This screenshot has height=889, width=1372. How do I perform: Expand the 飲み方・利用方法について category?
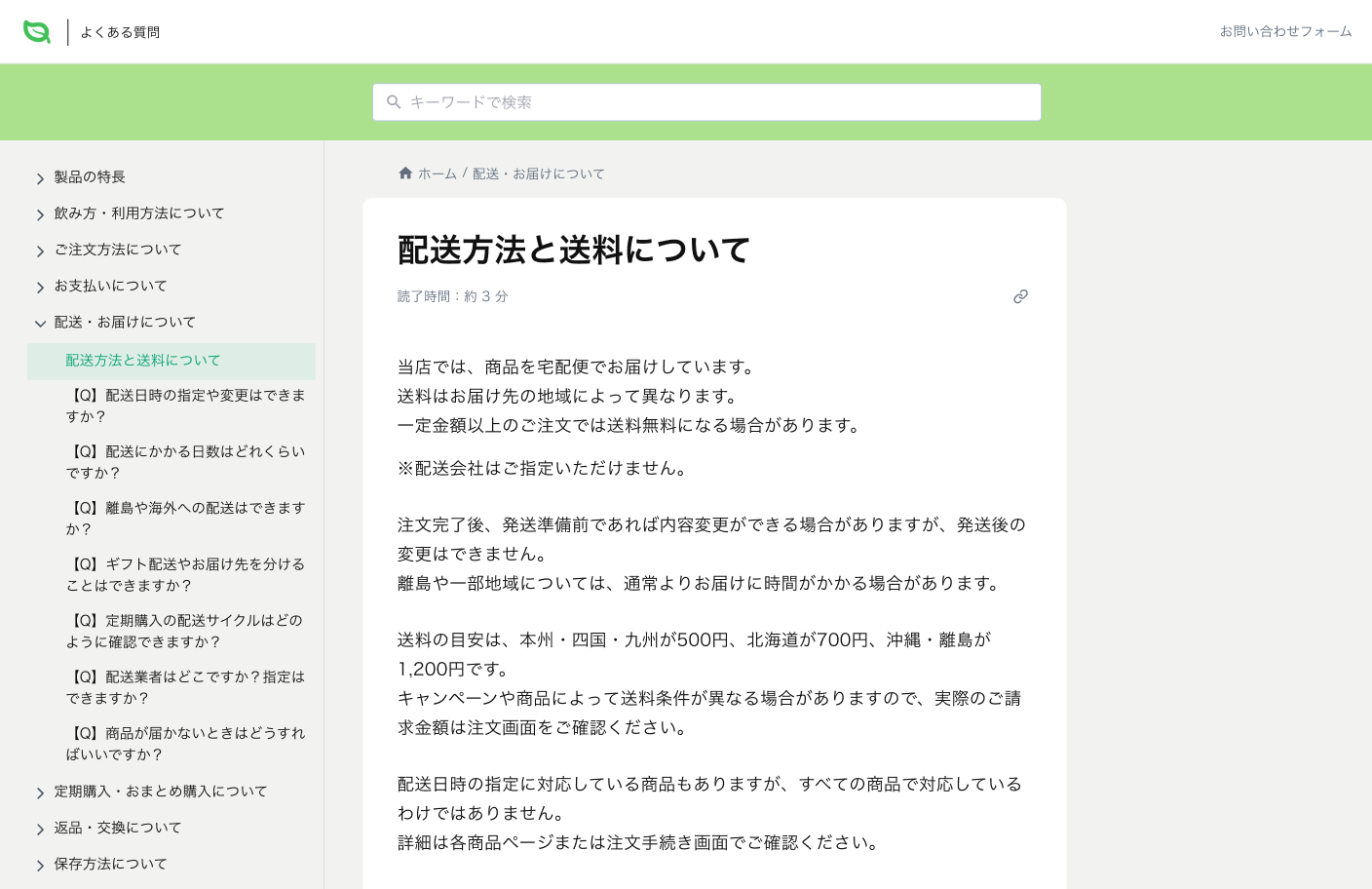[x=40, y=214]
